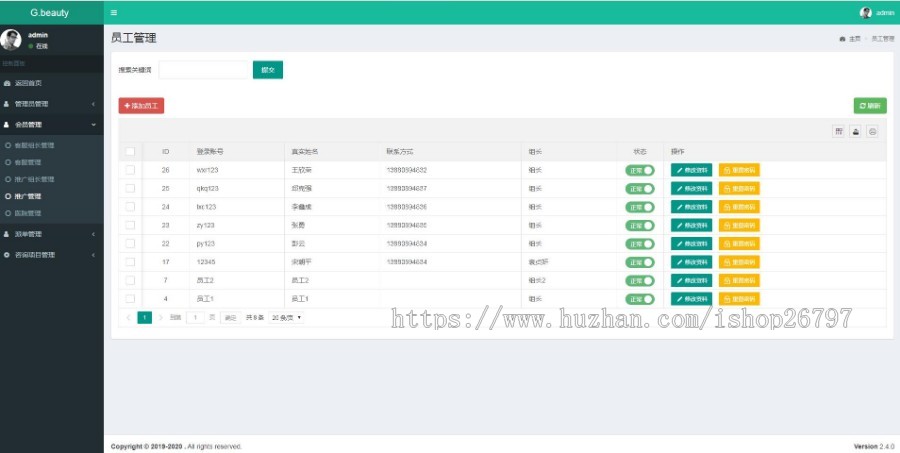900x453 pixels.
Task: Click the home icon in breadcrumb
Action: [x=842, y=39]
